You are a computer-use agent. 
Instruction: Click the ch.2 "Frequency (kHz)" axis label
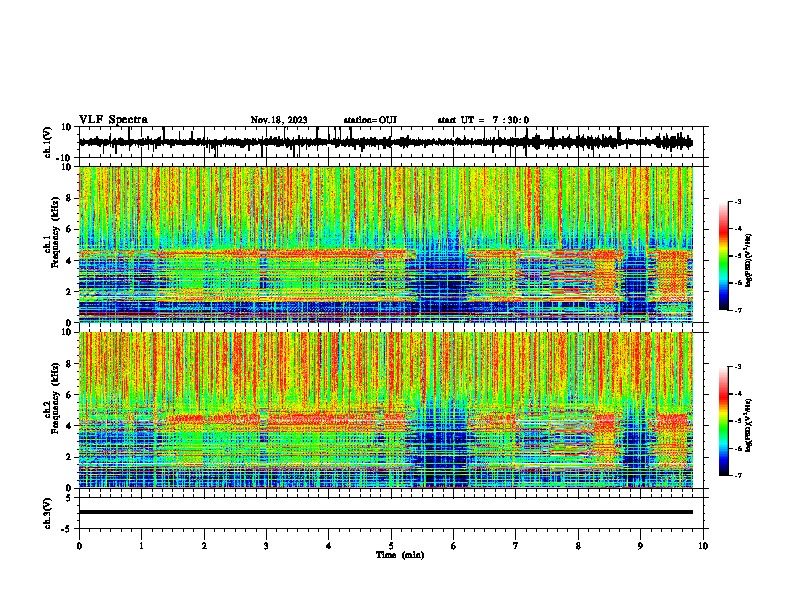55,398
